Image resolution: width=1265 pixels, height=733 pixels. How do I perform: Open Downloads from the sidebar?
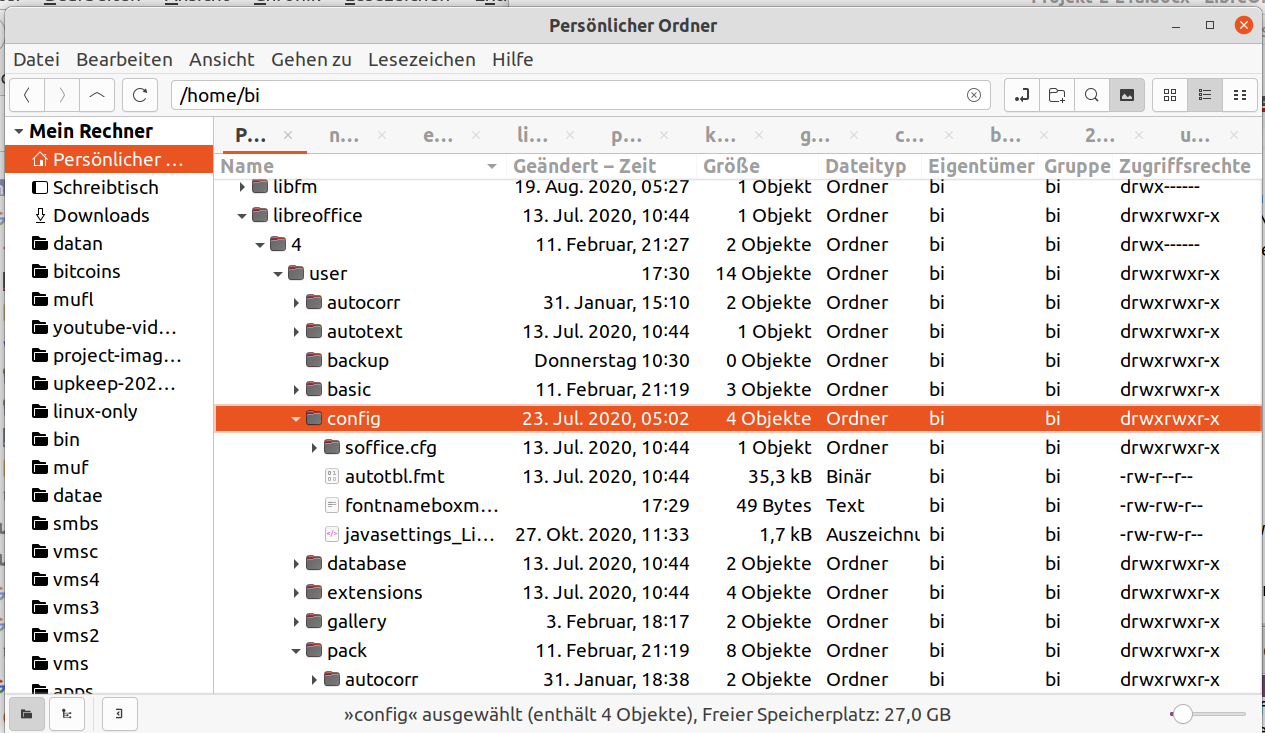tap(100, 215)
